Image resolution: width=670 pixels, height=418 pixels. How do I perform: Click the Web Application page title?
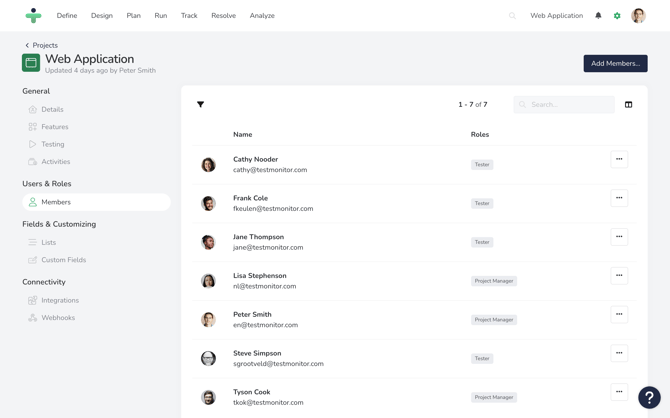[x=90, y=59]
